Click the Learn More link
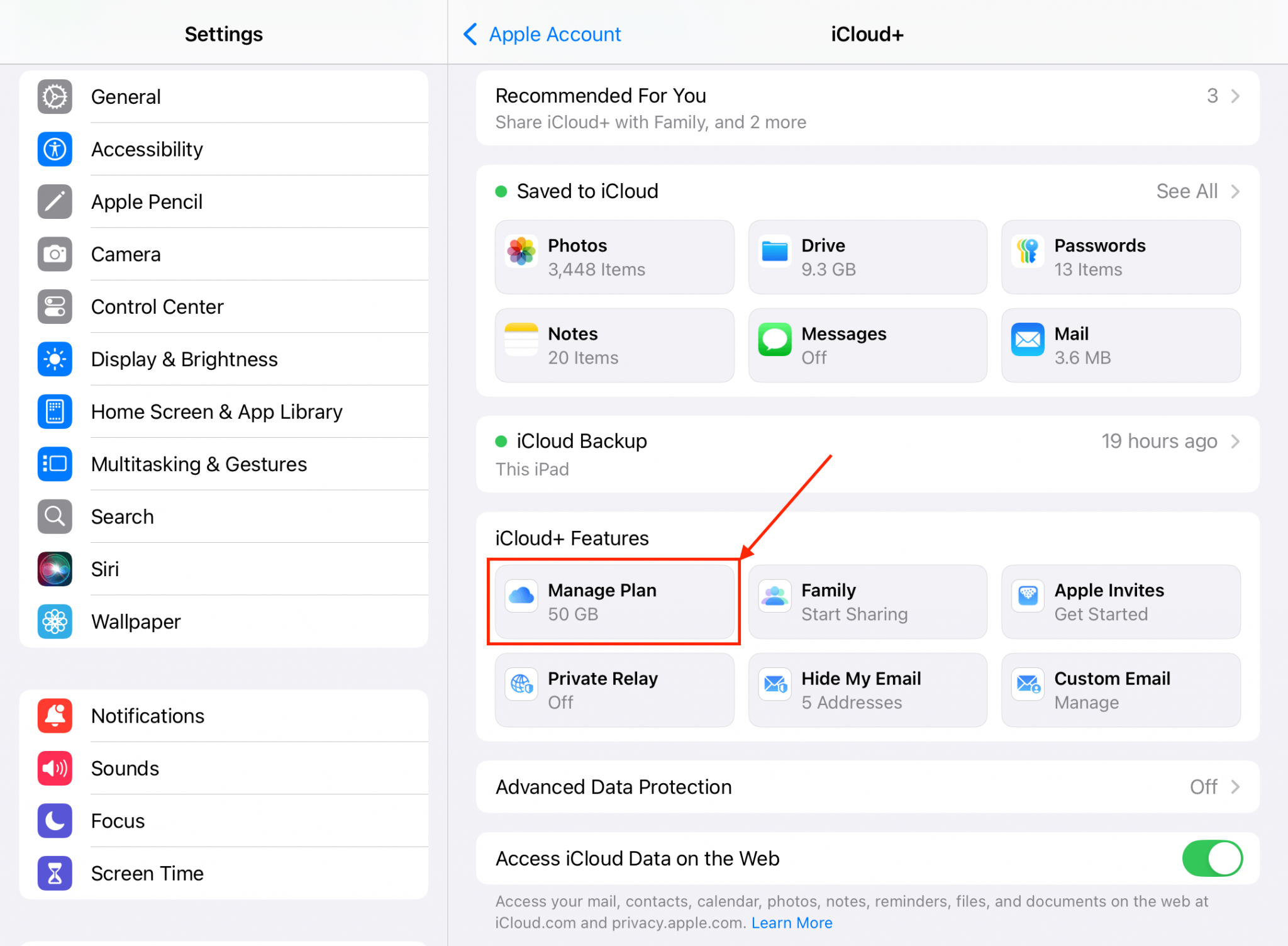Viewport: 1288px width, 946px height. 791,923
